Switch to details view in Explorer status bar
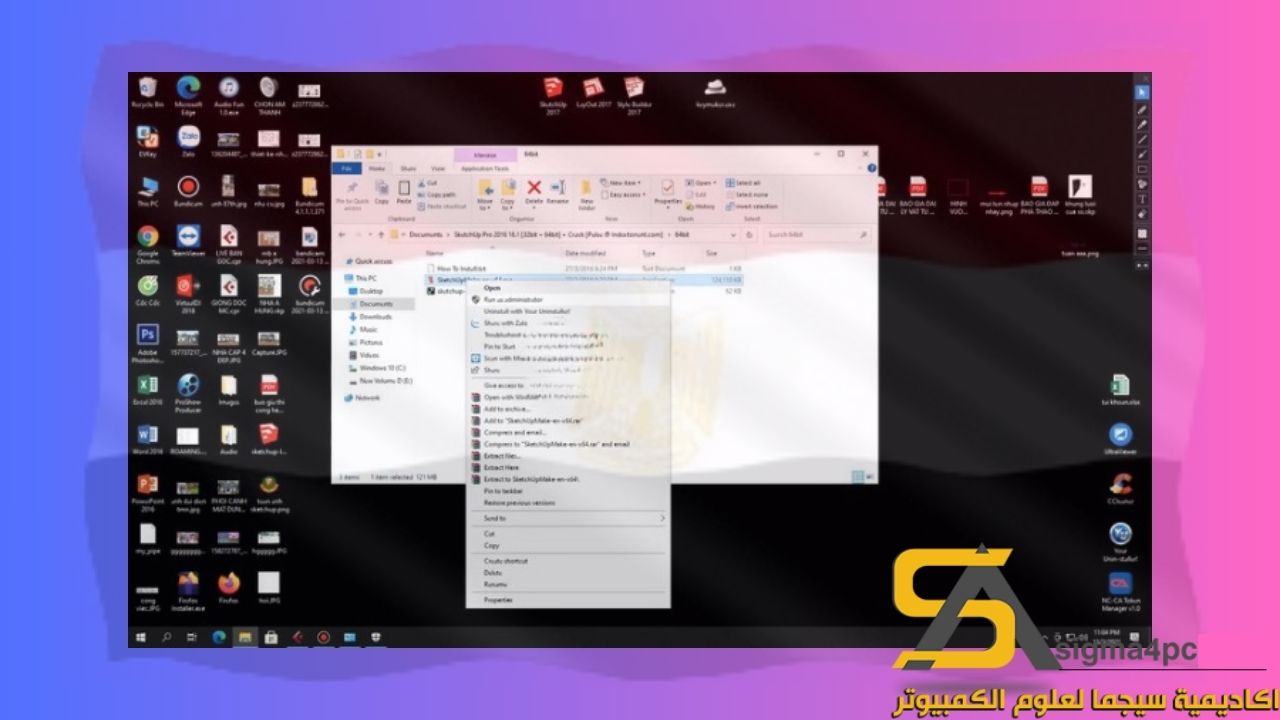Screen dimensions: 1280x720 (x=857, y=477)
